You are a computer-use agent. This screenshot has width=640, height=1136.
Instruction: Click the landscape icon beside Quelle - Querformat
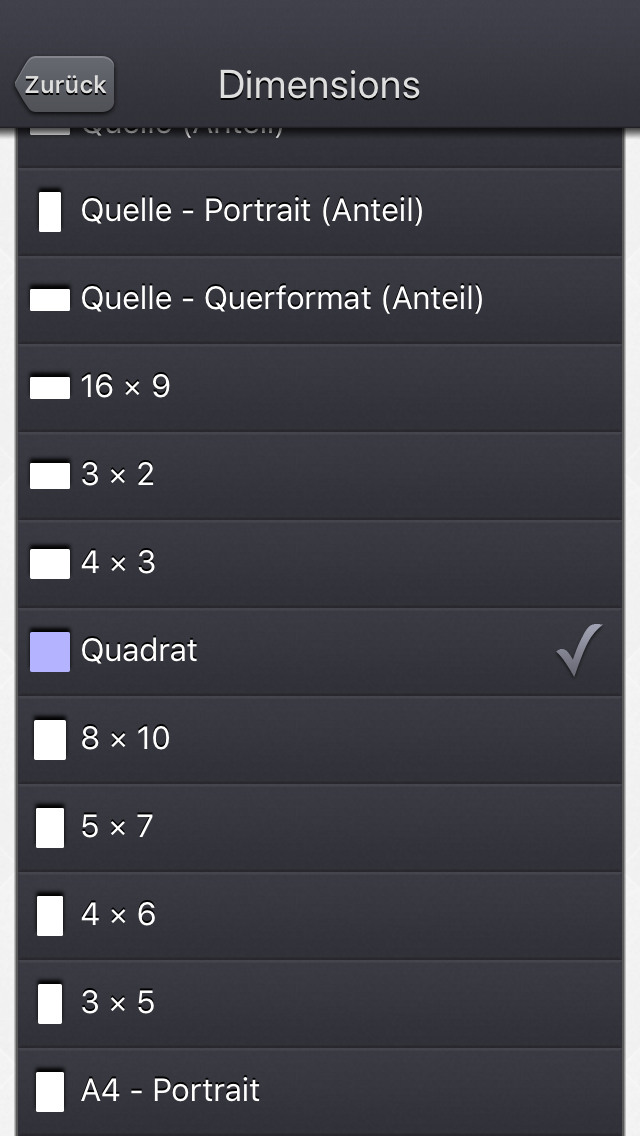tap(50, 299)
